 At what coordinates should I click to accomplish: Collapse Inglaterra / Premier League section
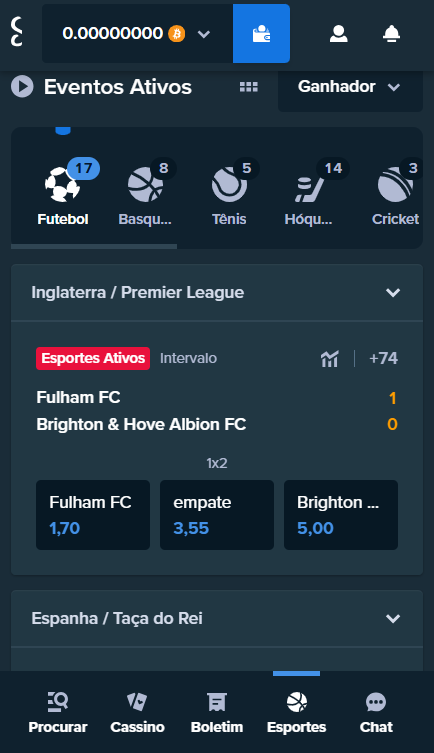[x=393, y=292]
